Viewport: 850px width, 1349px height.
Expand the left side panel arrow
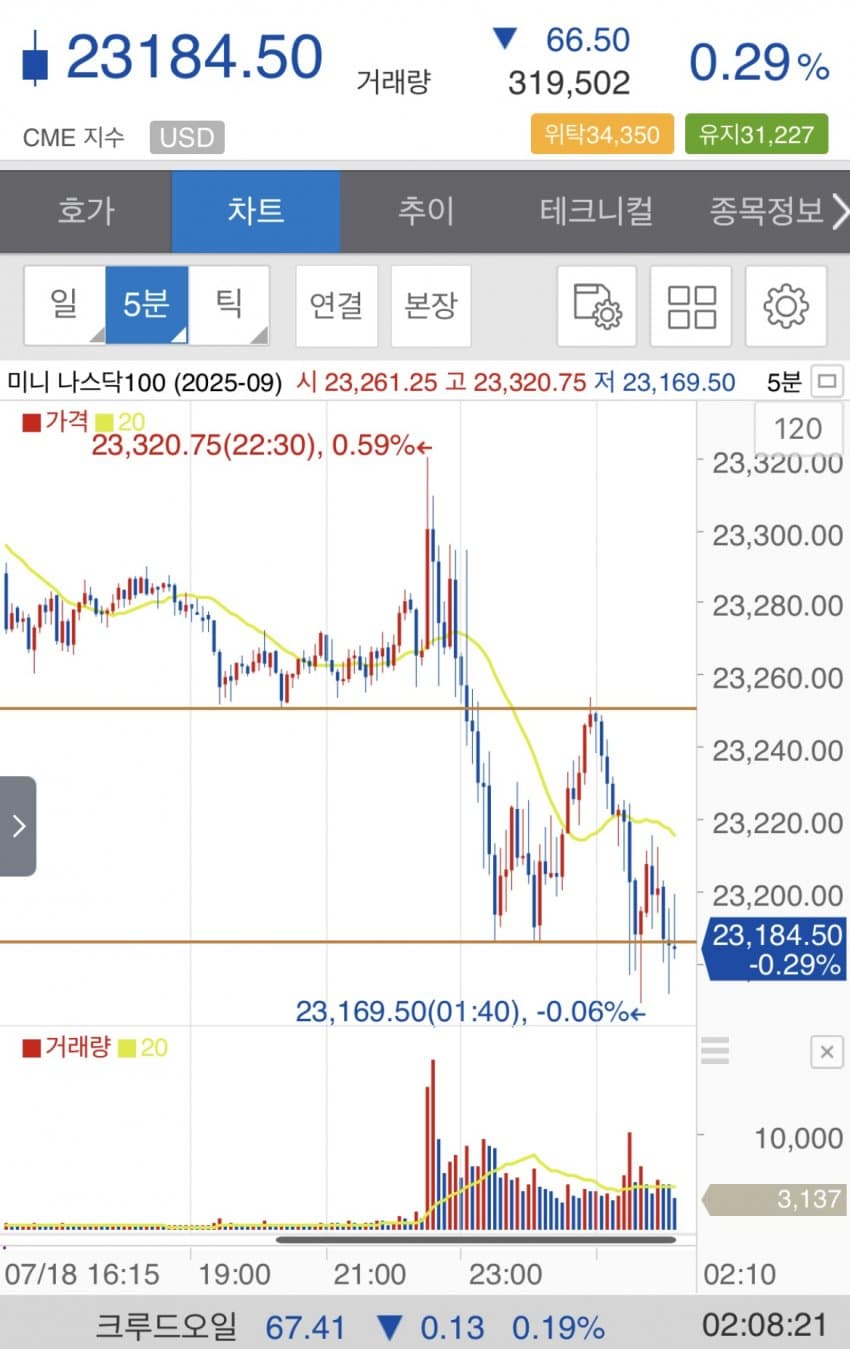click(18, 826)
